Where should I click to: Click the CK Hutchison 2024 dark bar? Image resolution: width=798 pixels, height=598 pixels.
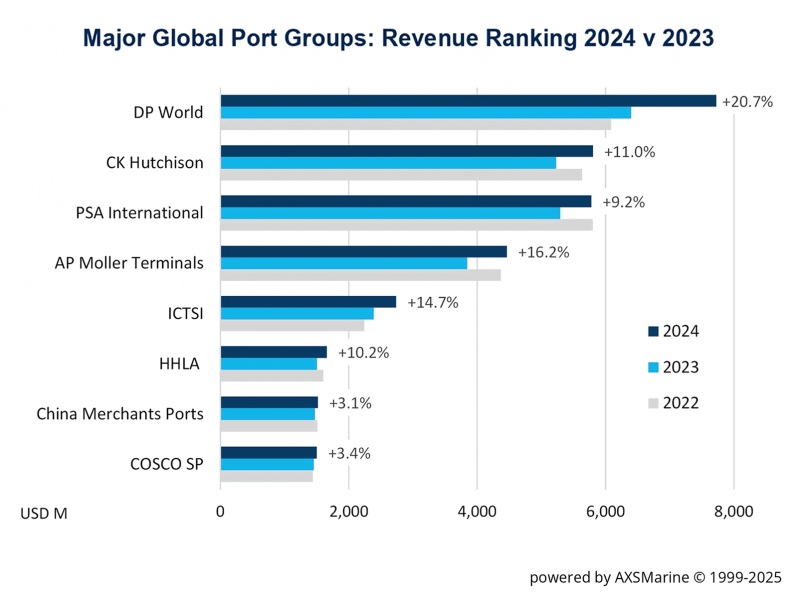(x=407, y=151)
